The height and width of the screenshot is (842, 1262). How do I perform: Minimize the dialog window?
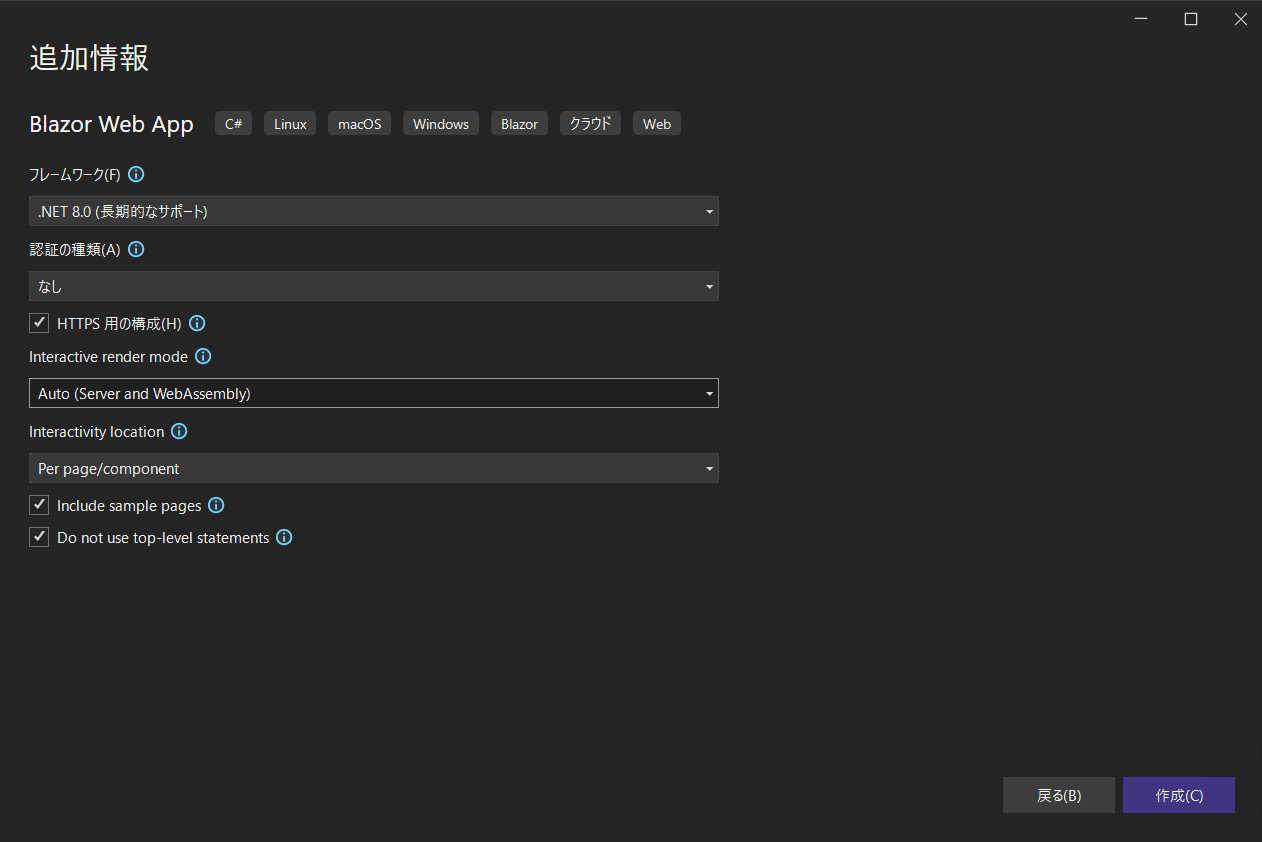pyautogui.click(x=1142, y=19)
